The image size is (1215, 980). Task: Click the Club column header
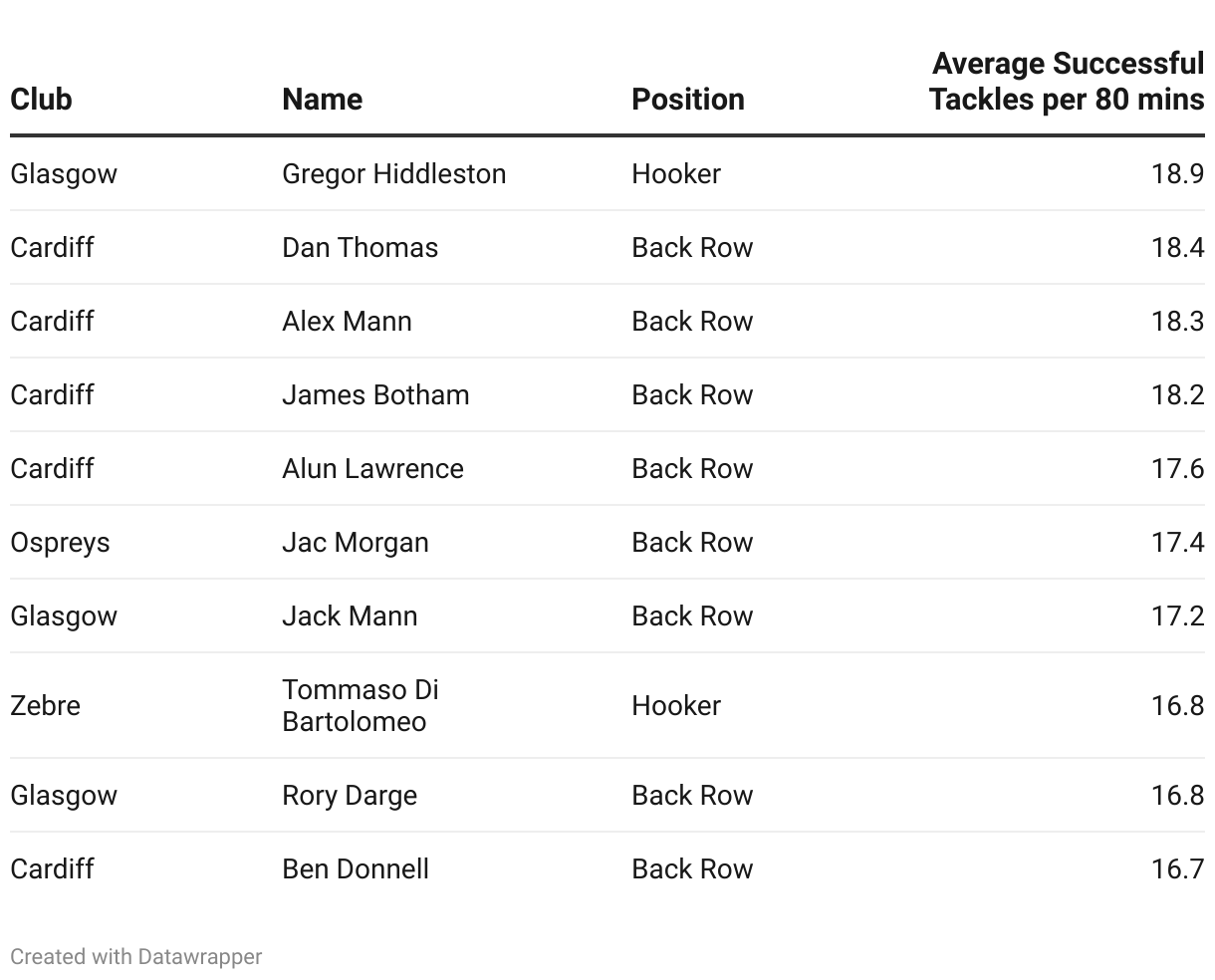41,100
